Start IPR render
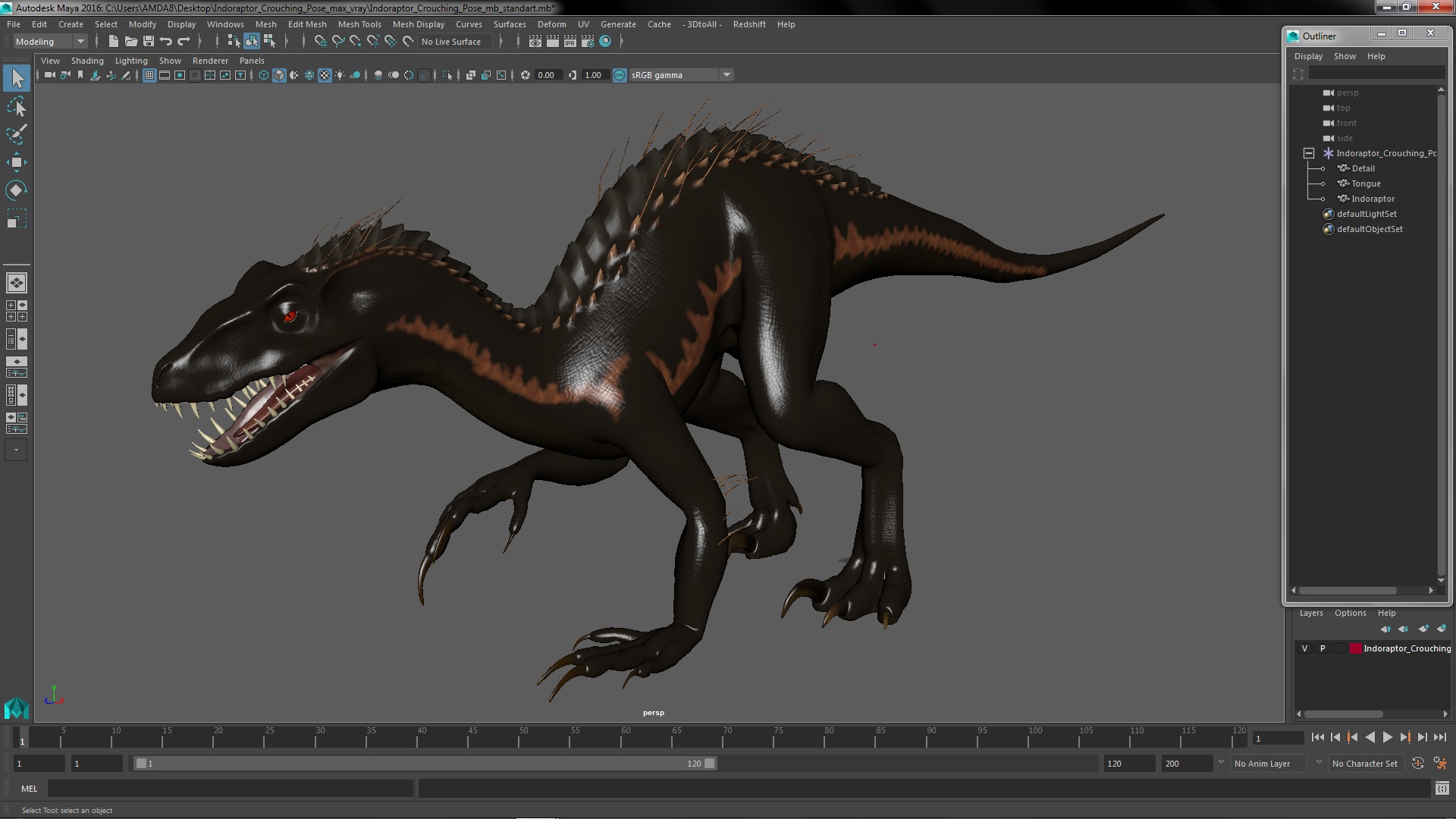Screen dimensions: 1456x819 click(x=570, y=42)
